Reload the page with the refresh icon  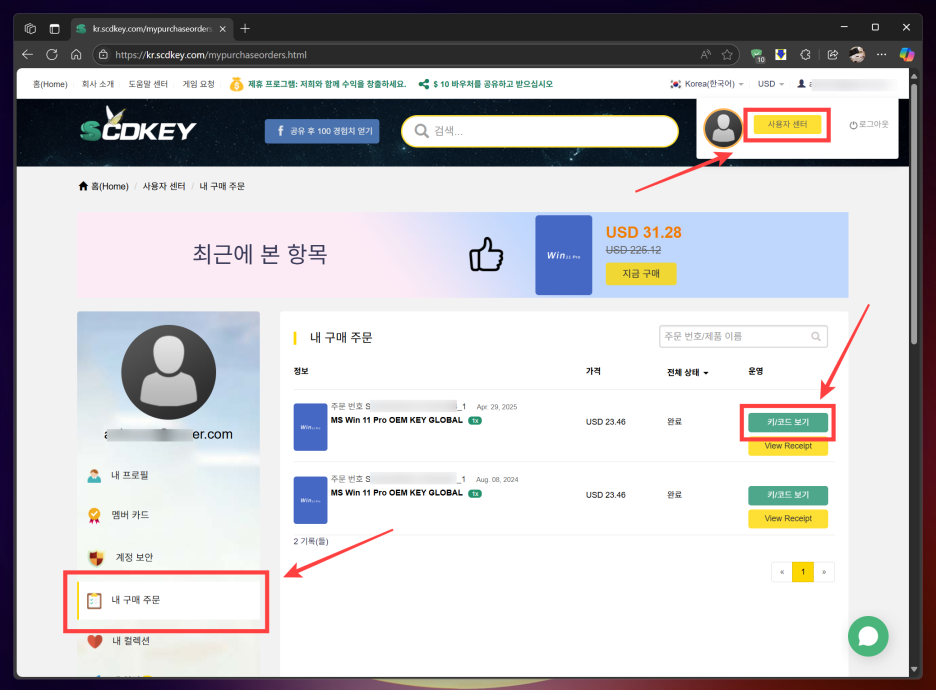(52, 54)
